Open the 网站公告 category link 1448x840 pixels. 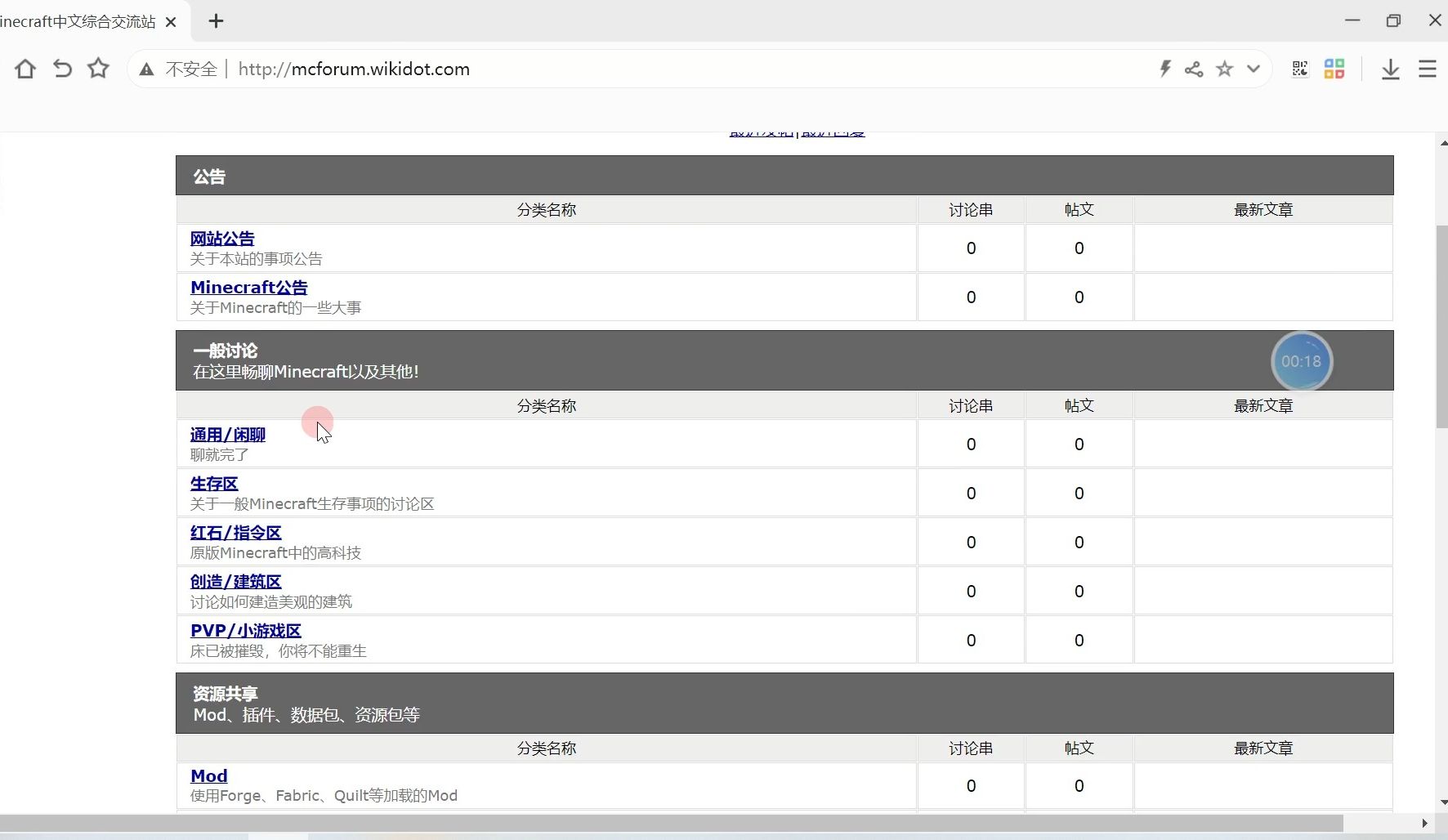click(x=222, y=239)
